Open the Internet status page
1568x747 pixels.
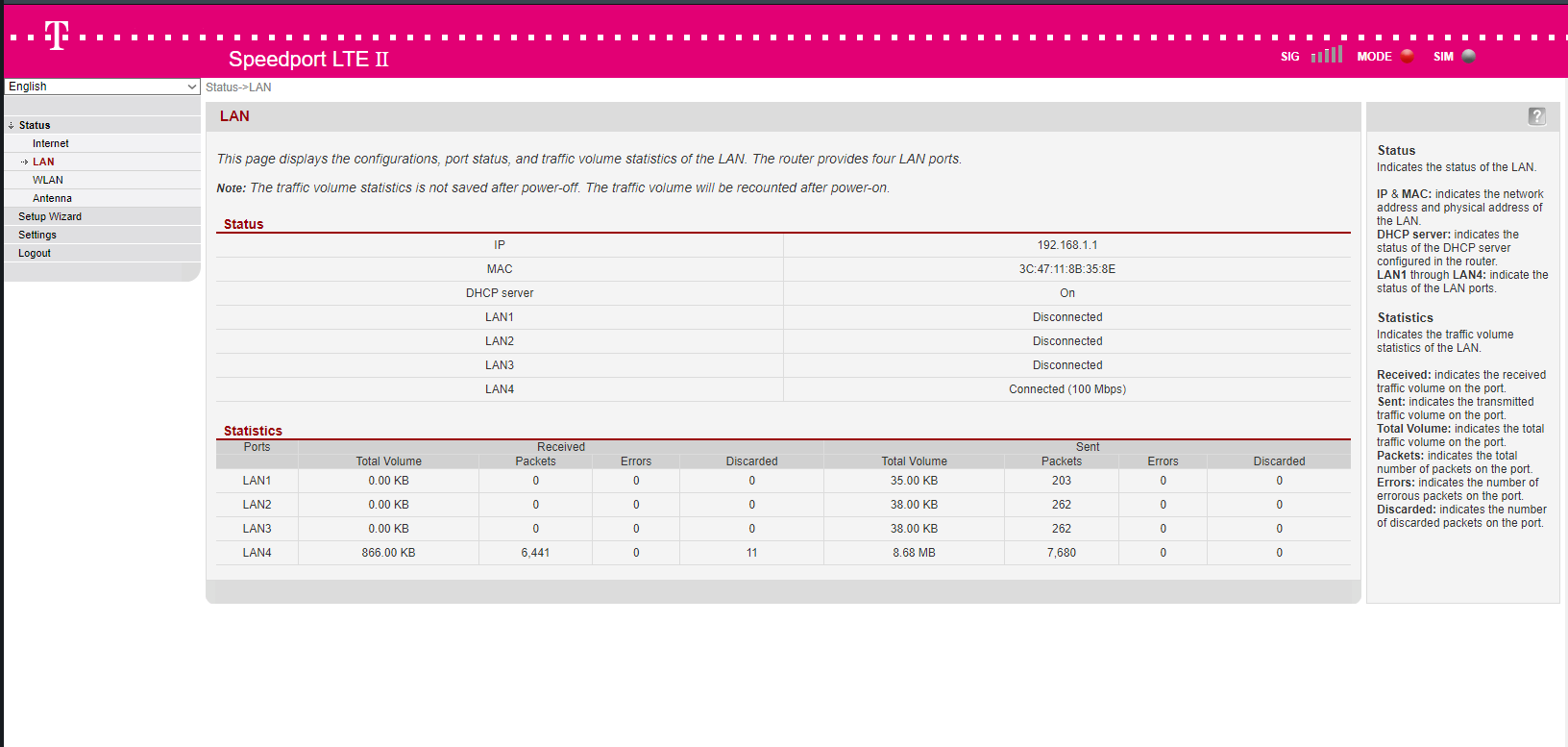point(51,143)
